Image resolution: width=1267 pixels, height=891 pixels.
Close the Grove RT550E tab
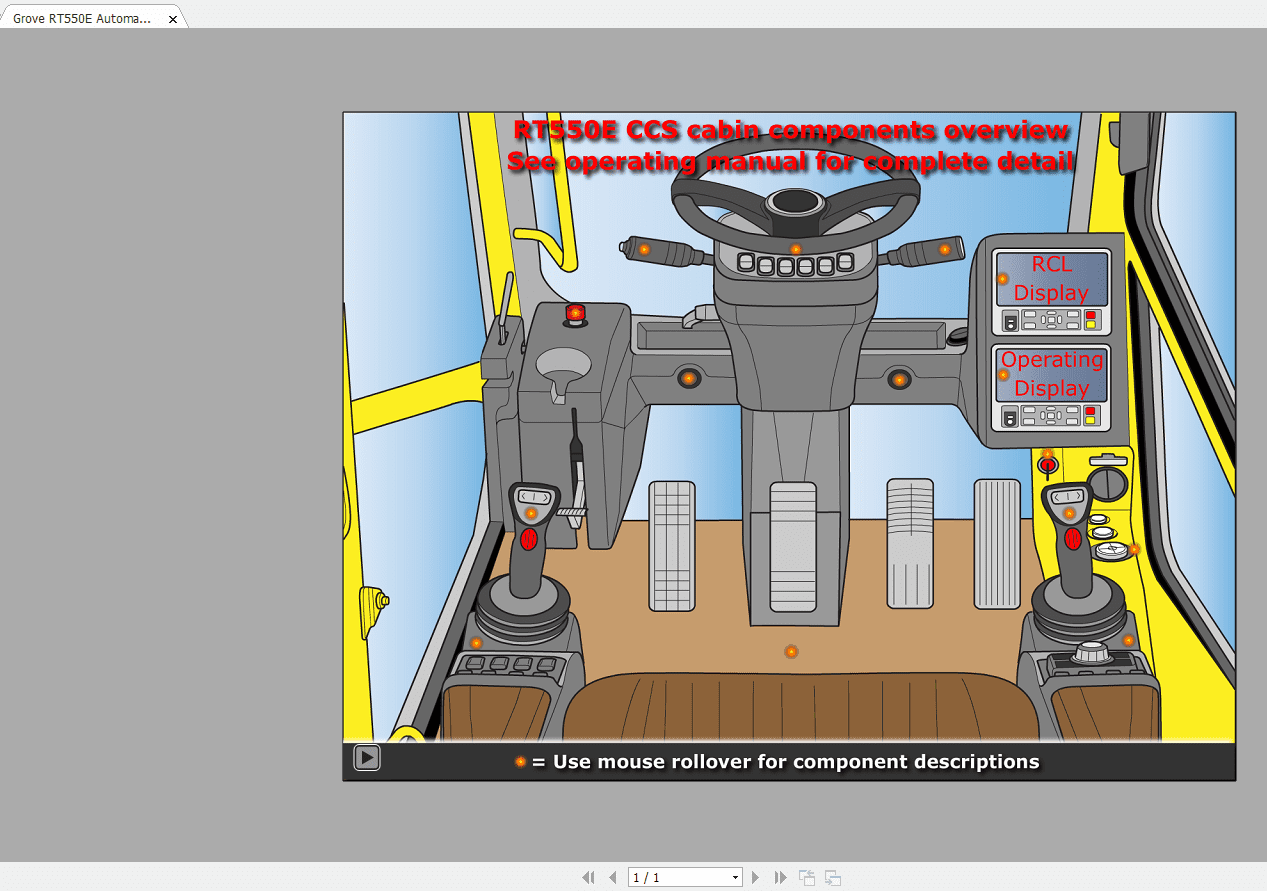click(172, 19)
